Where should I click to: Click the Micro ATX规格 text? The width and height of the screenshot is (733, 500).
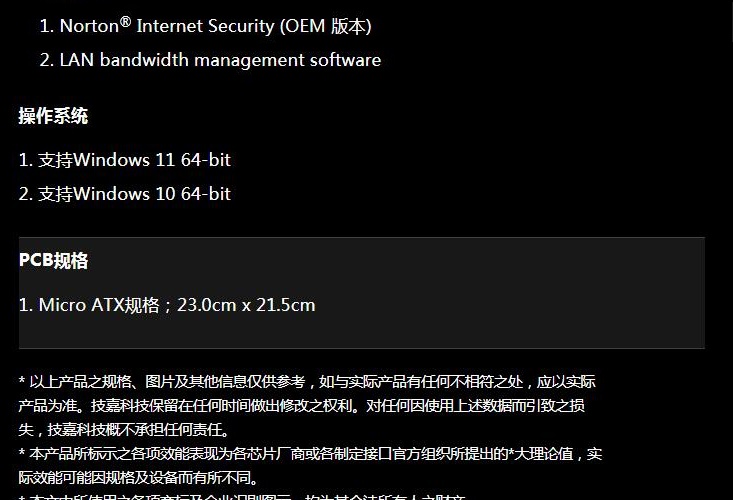click(x=99, y=305)
